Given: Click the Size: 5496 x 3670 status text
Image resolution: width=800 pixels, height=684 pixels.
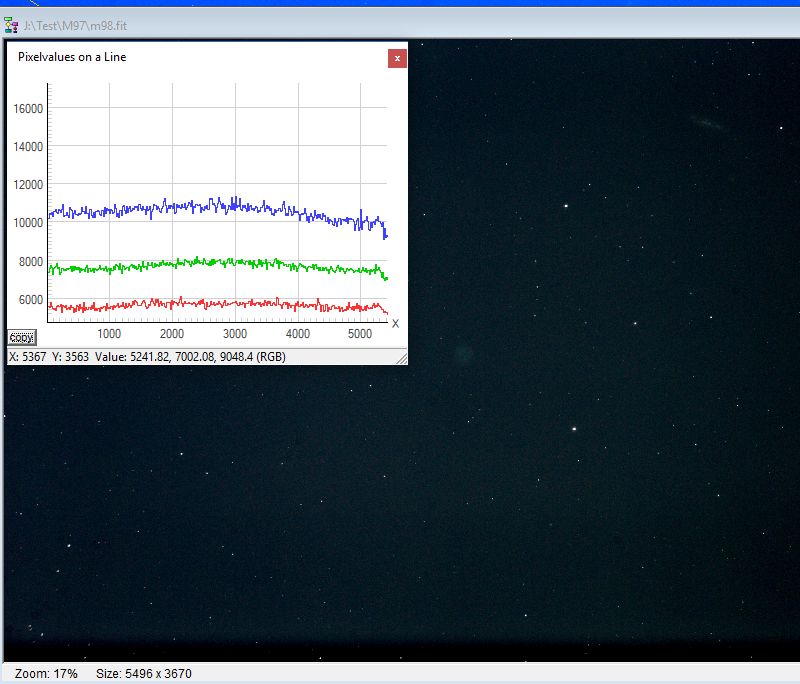Looking at the screenshot, I should click(x=143, y=674).
